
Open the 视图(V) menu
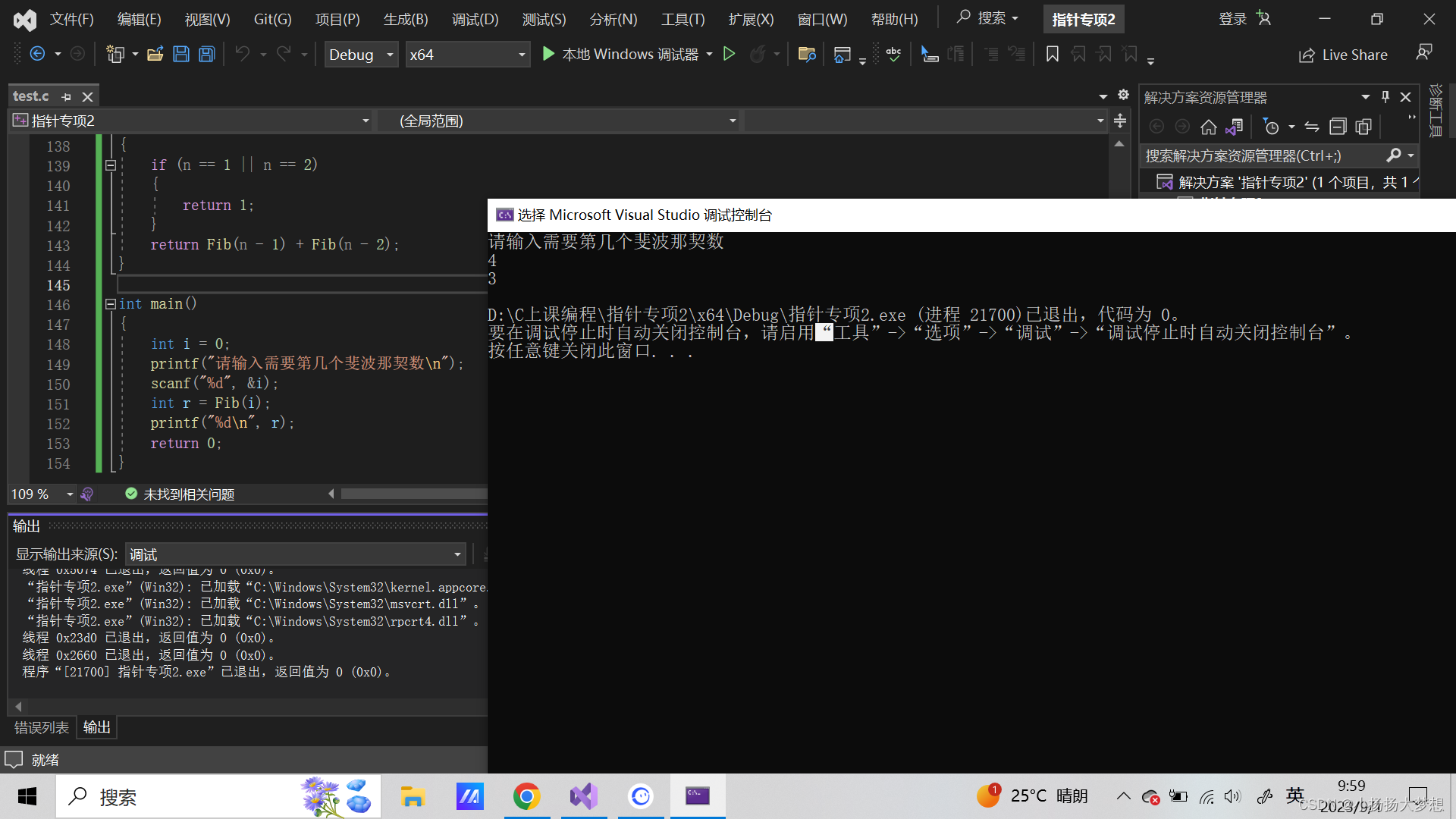[207, 19]
